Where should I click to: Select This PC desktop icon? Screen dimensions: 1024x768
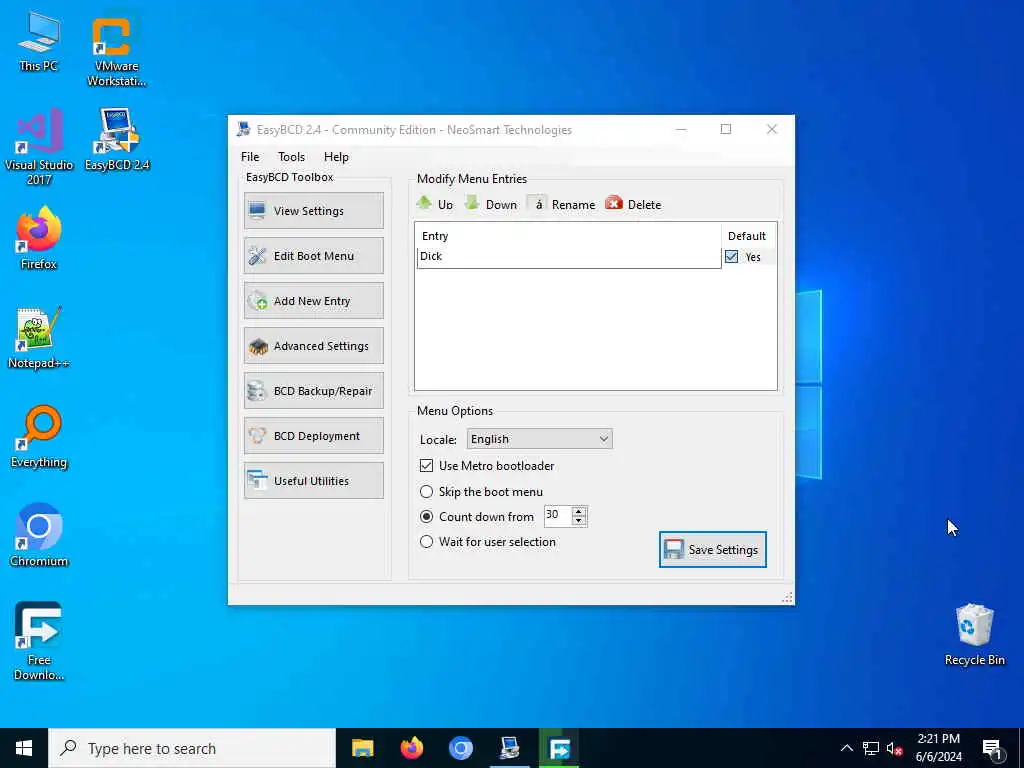coord(39,42)
